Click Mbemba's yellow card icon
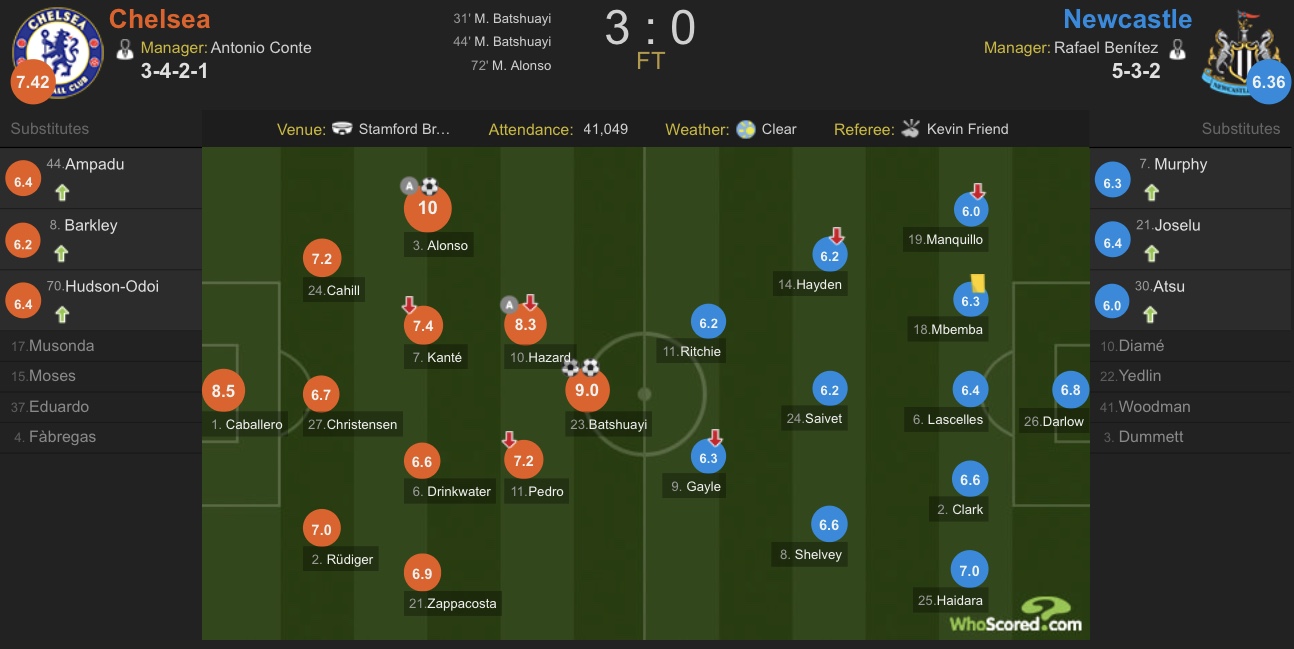The height and width of the screenshot is (649, 1294). 978,284
